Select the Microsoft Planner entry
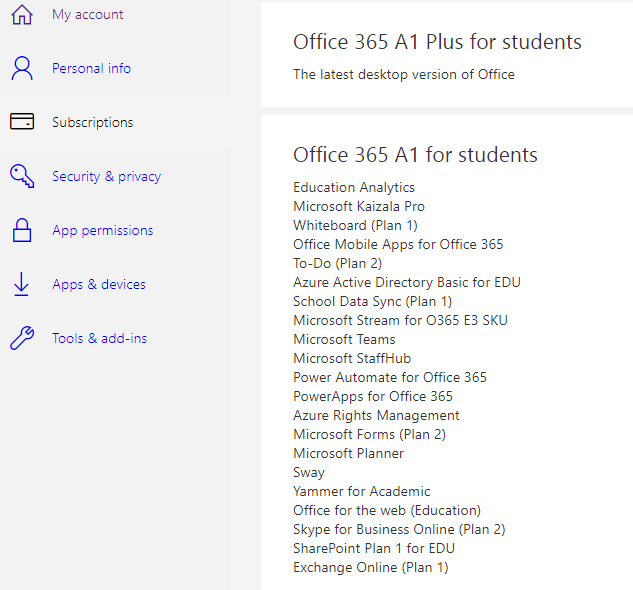The width and height of the screenshot is (633, 590). [348, 453]
